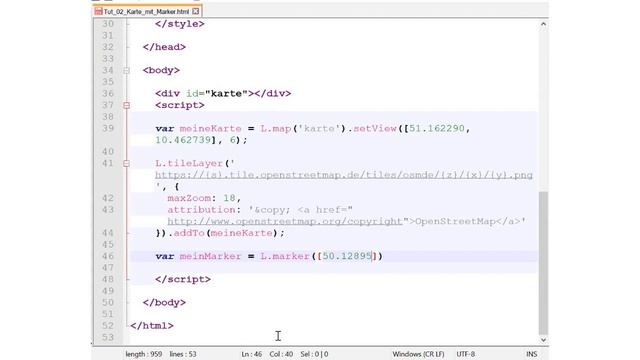Click the closing </script> tag on line 48
The height and width of the screenshot is (360, 640).
[183, 280]
